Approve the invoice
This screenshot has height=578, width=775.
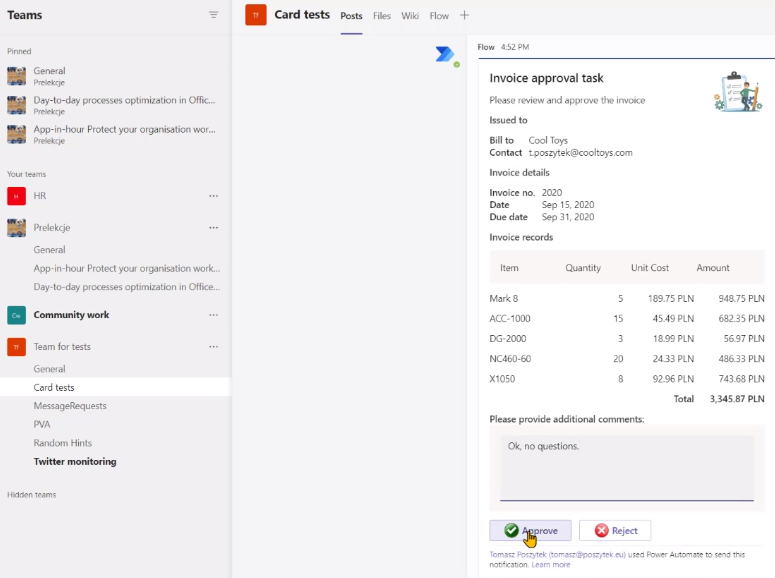[x=530, y=531]
